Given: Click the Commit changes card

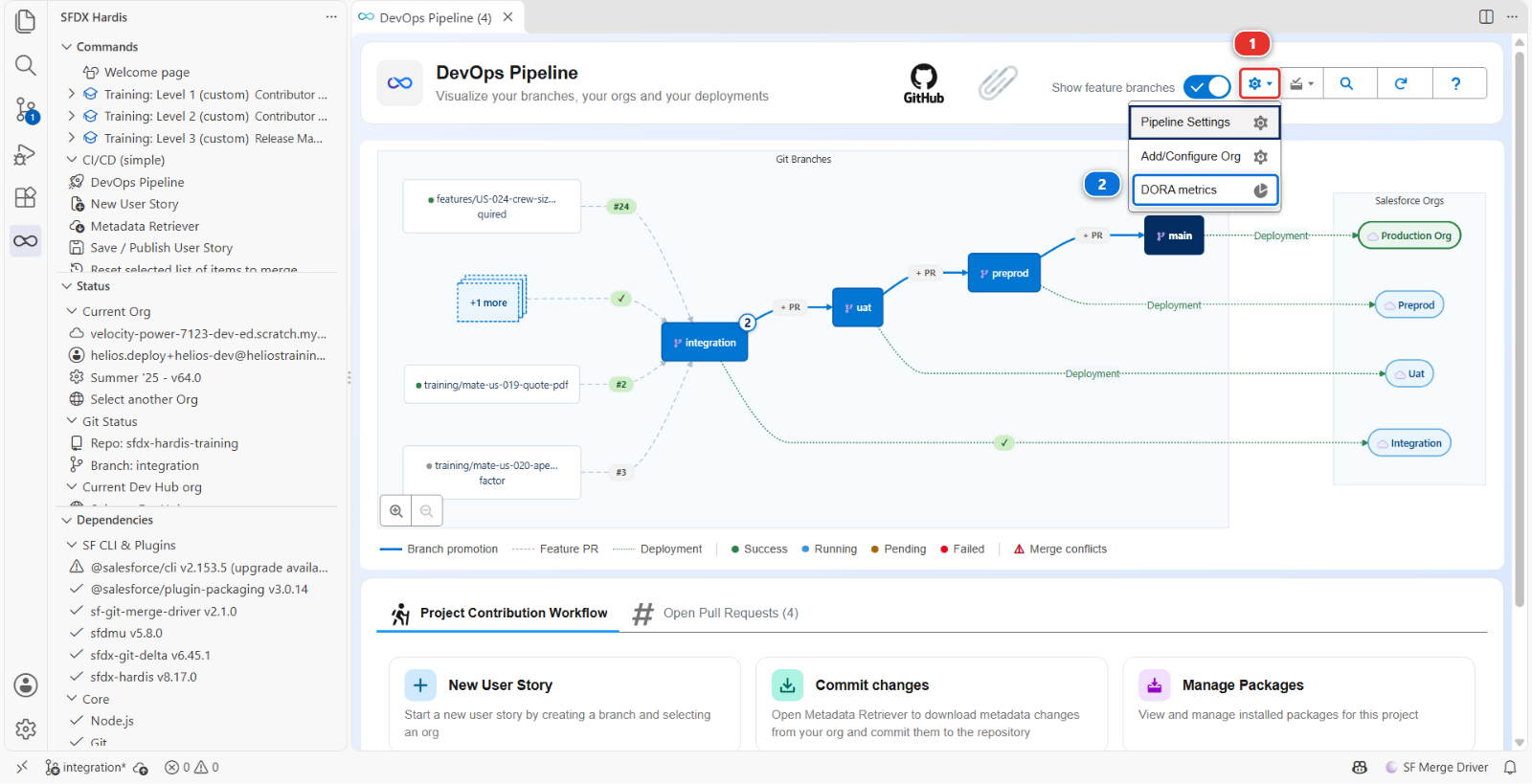Looking at the screenshot, I should coord(932,704).
